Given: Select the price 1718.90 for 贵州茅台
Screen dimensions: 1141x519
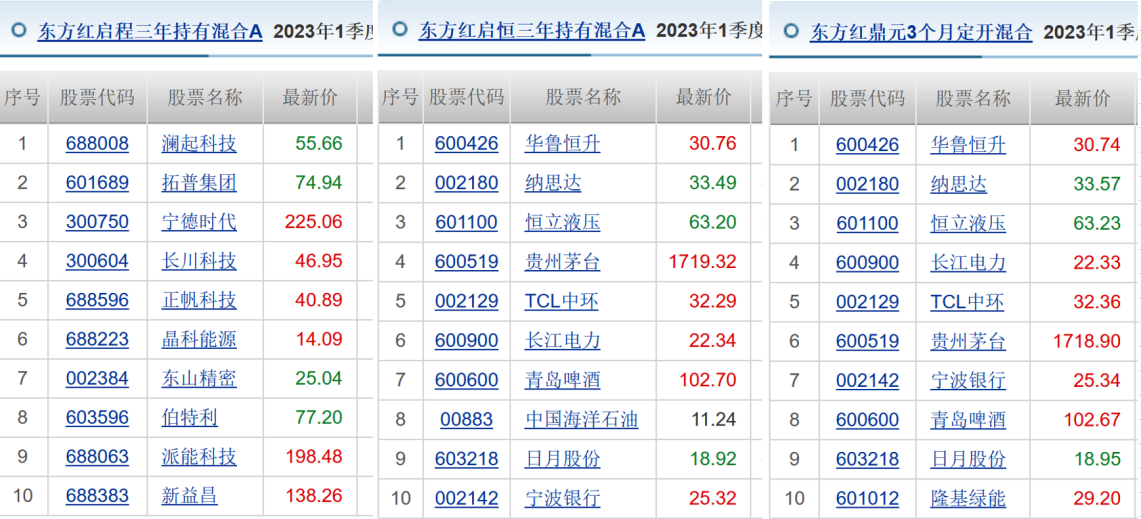Looking at the screenshot, I should point(1087,341).
